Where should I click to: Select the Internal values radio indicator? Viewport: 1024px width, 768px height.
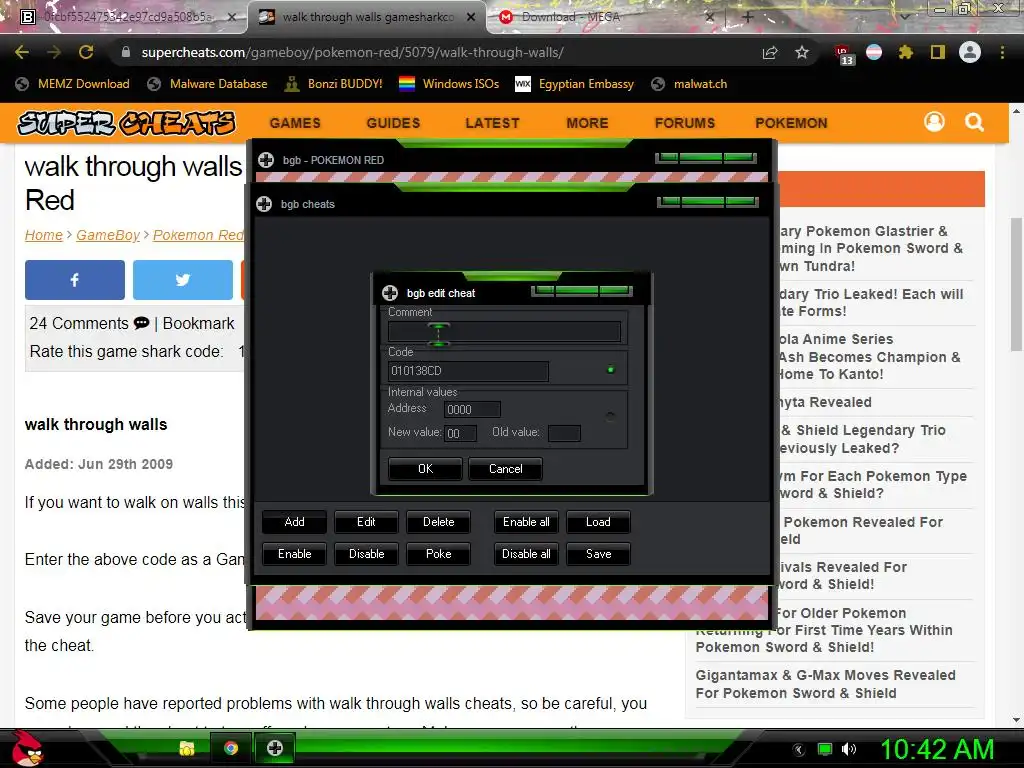pos(610,415)
